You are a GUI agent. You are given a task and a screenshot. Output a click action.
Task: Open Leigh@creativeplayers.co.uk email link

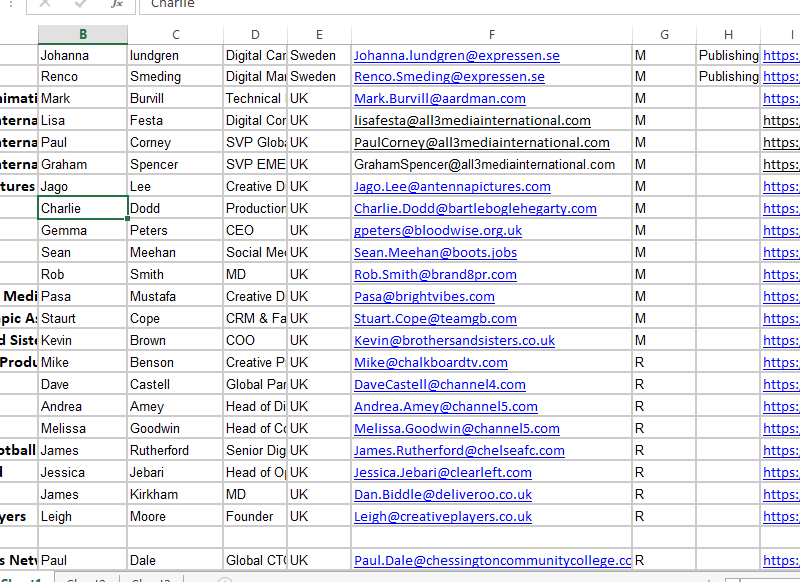(x=442, y=517)
